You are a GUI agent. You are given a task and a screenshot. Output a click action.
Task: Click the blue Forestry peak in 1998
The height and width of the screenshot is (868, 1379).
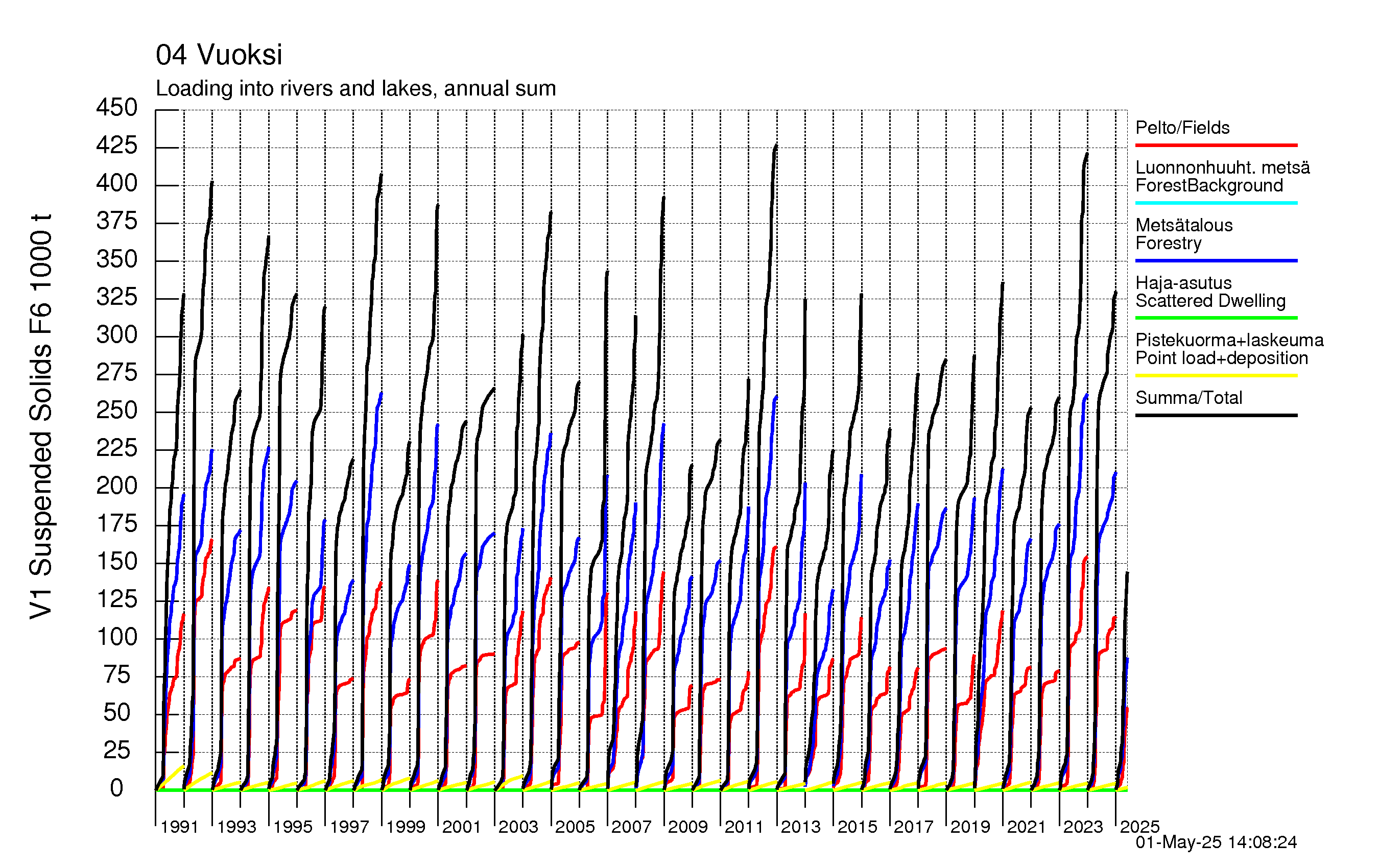381,394
